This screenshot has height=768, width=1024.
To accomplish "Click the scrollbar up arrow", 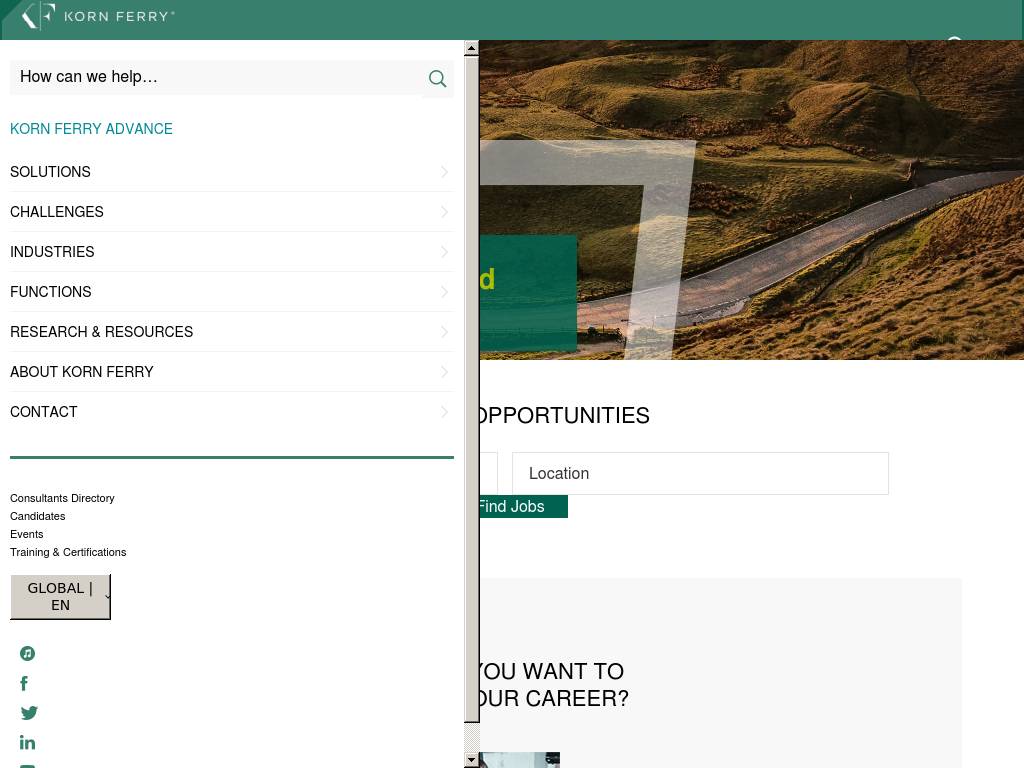I will click(472, 47).
